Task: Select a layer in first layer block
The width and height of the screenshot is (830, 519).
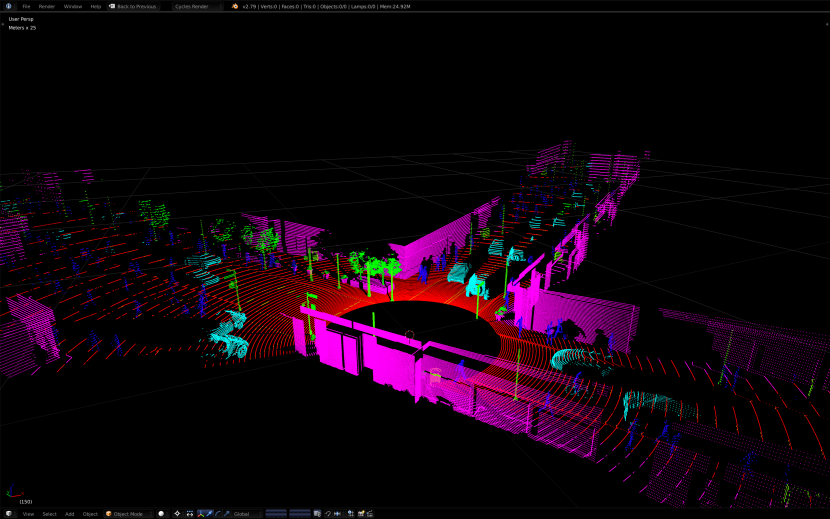Action: coord(276,514)
